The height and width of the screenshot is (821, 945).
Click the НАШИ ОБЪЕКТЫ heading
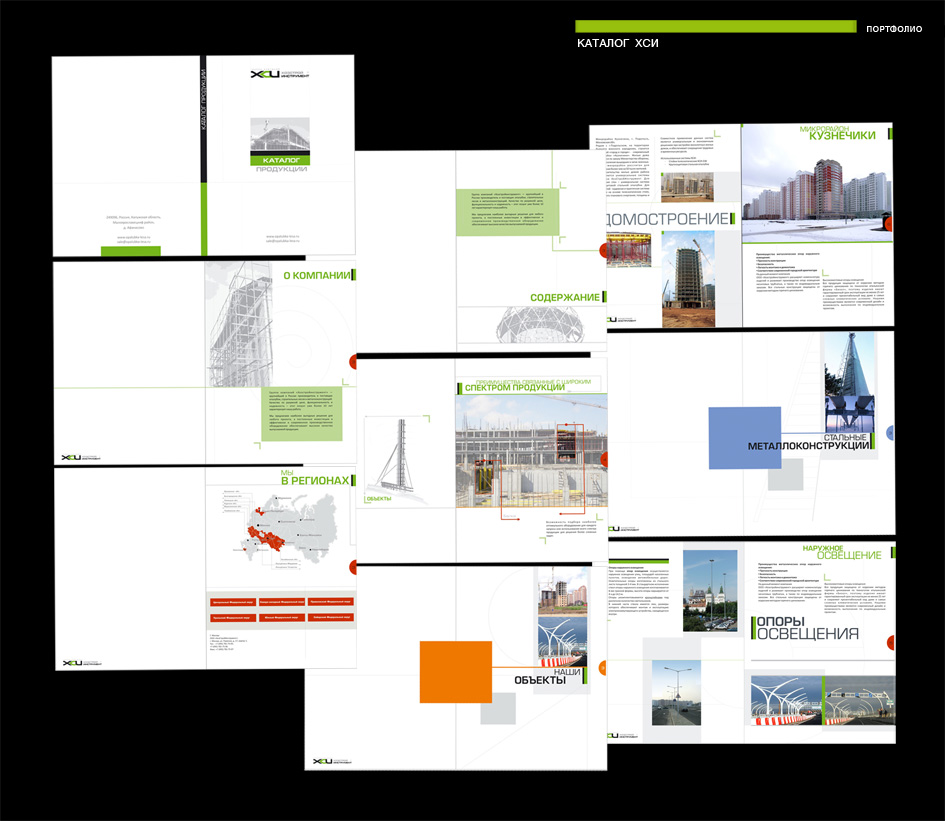(x=547, y=676)
